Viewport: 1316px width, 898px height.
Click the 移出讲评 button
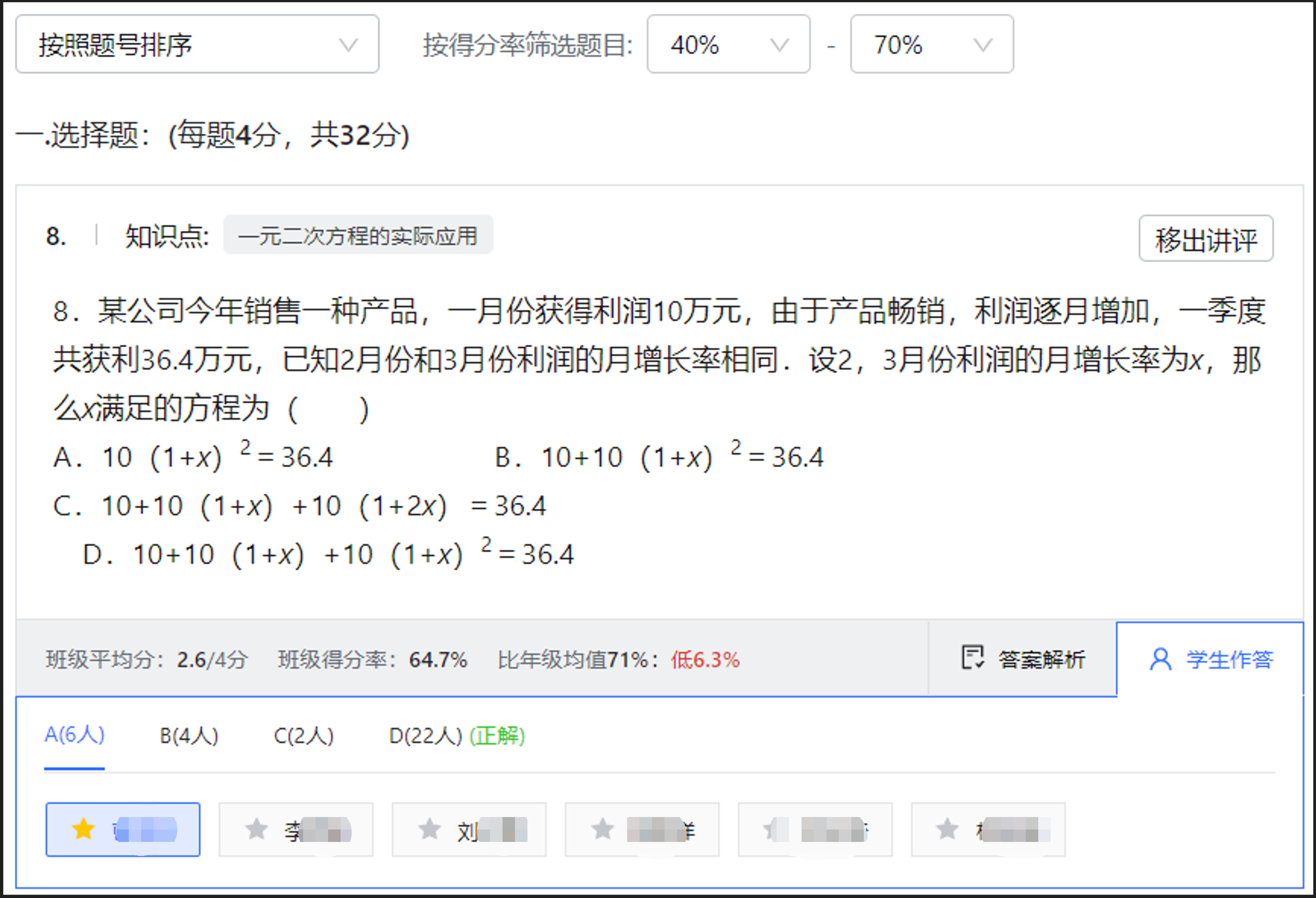click(x=1205, y=238)
